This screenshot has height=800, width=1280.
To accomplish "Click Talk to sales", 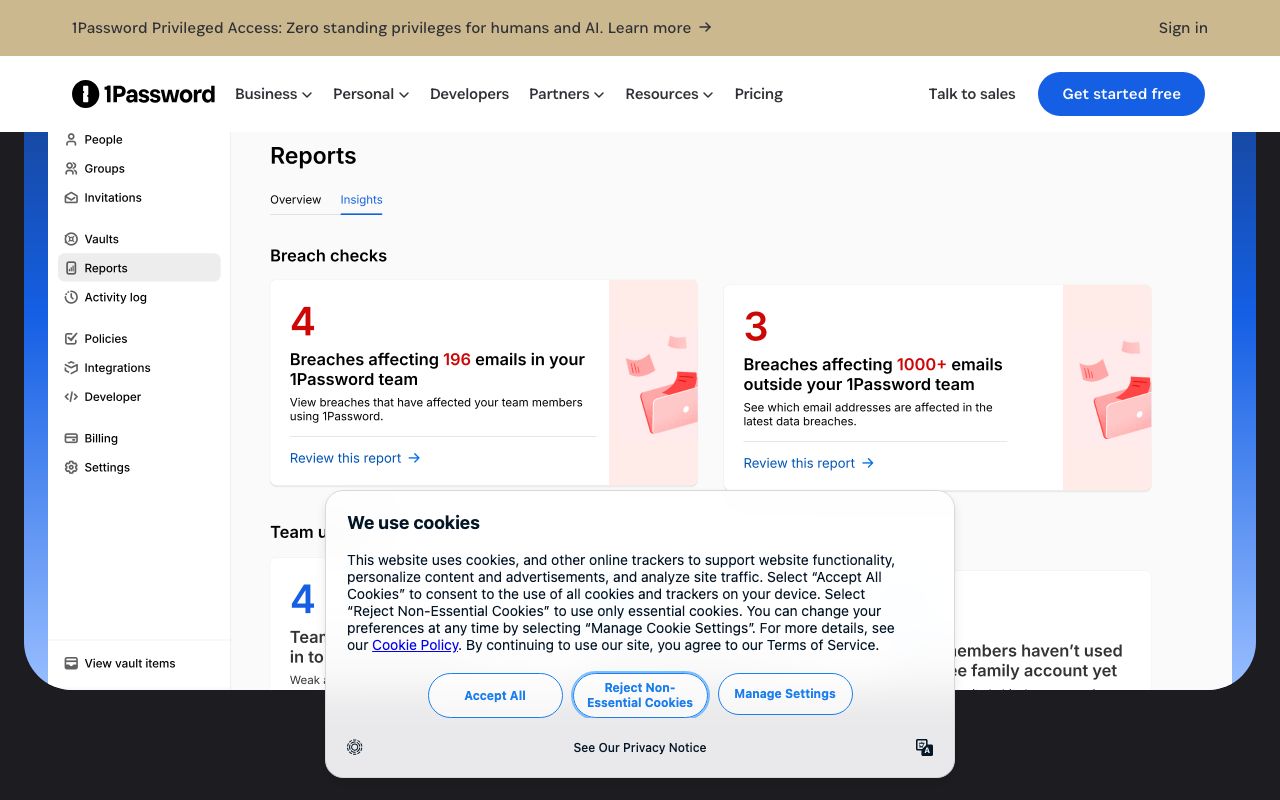I will [971, 94].
